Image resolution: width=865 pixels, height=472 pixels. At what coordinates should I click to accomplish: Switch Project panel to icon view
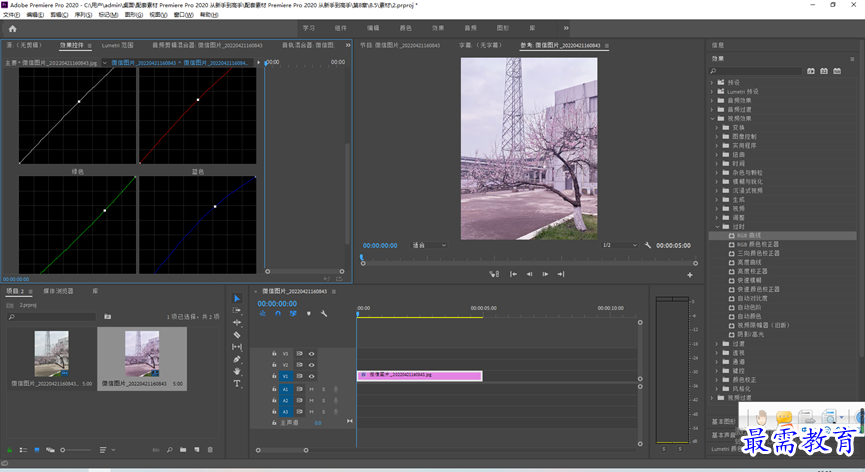(37, 450)
